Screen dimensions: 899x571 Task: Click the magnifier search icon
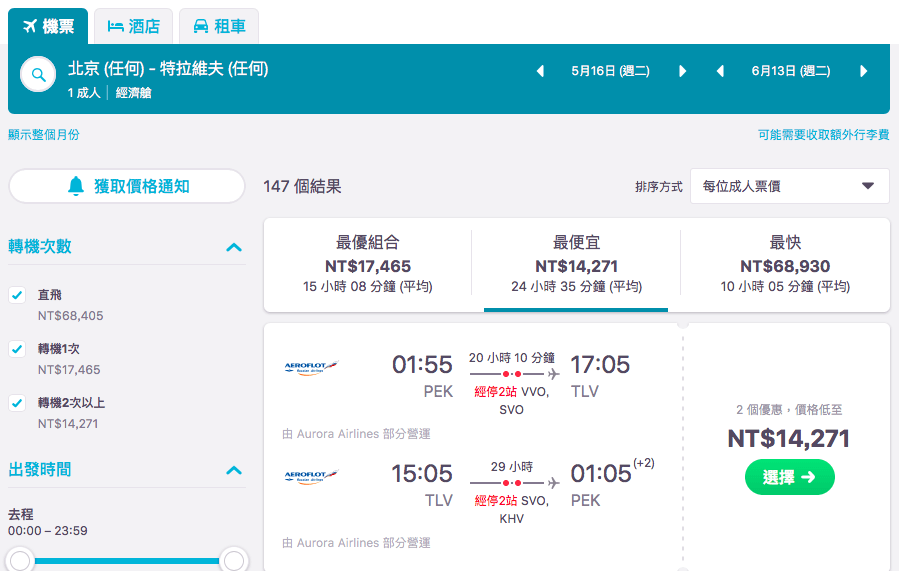(x=38, y=75)
